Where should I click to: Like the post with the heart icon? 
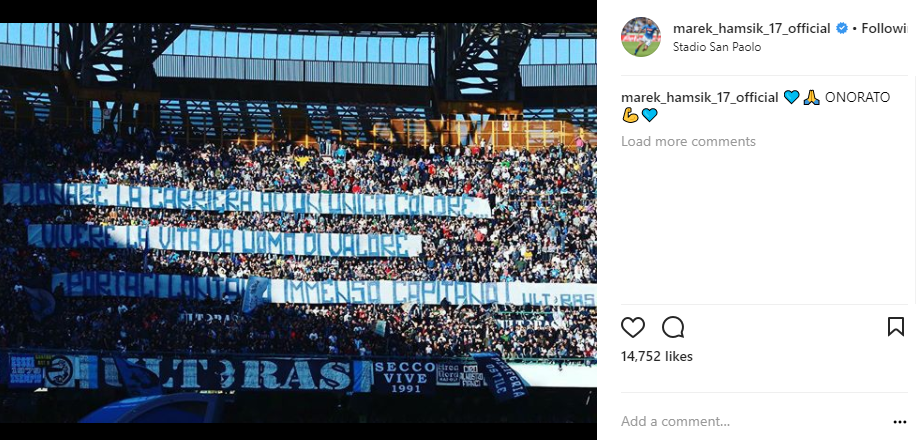pyautogui.click(x=633, y=327)
